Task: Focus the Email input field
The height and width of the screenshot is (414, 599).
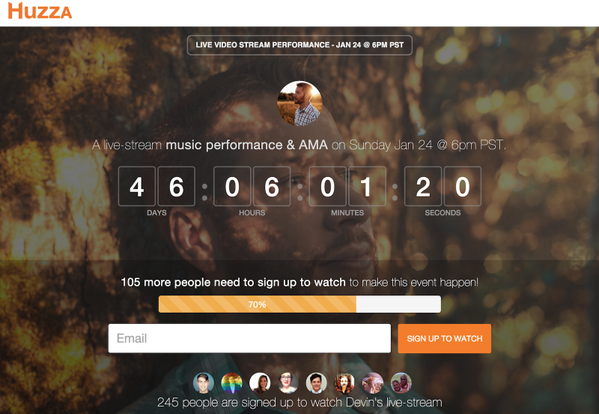Action: [249, 338]
